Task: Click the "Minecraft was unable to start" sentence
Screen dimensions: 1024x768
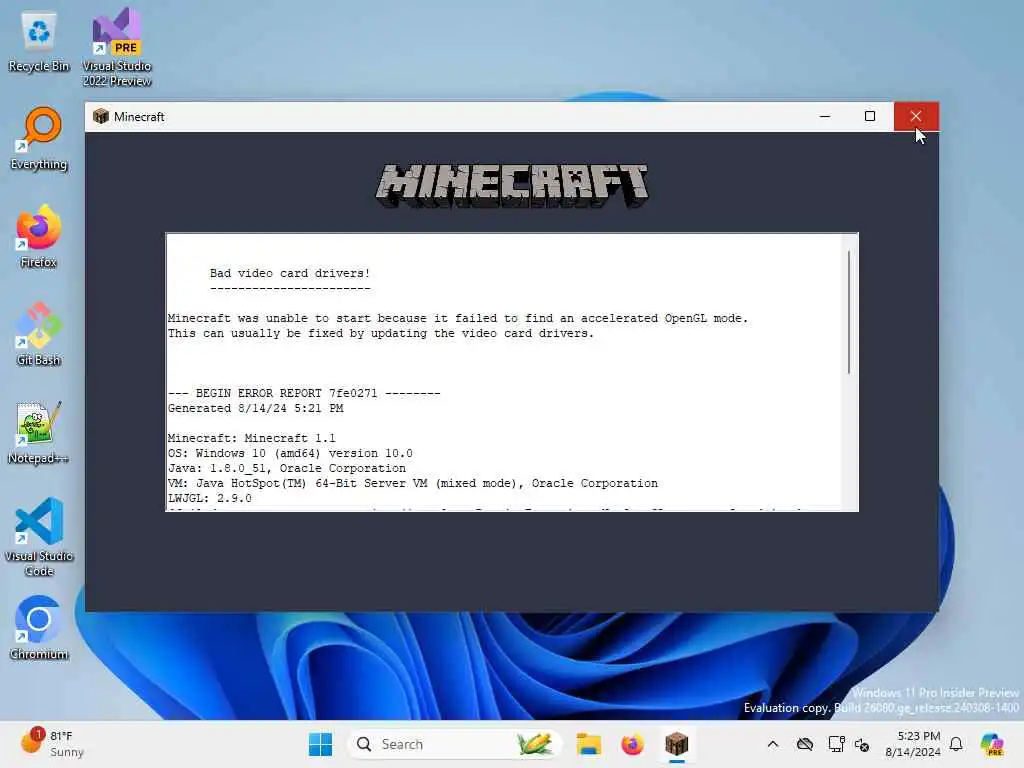Action: point(458,318)
